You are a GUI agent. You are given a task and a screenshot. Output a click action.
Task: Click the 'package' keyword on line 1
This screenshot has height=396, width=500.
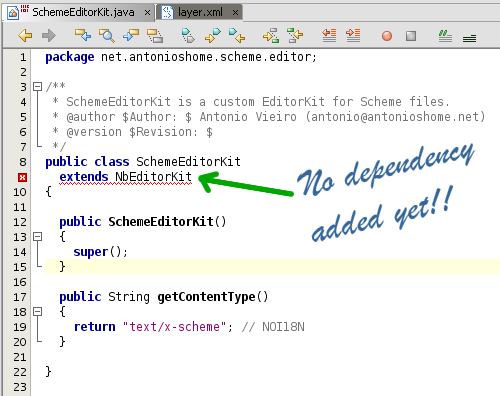[x=70, y=57]
